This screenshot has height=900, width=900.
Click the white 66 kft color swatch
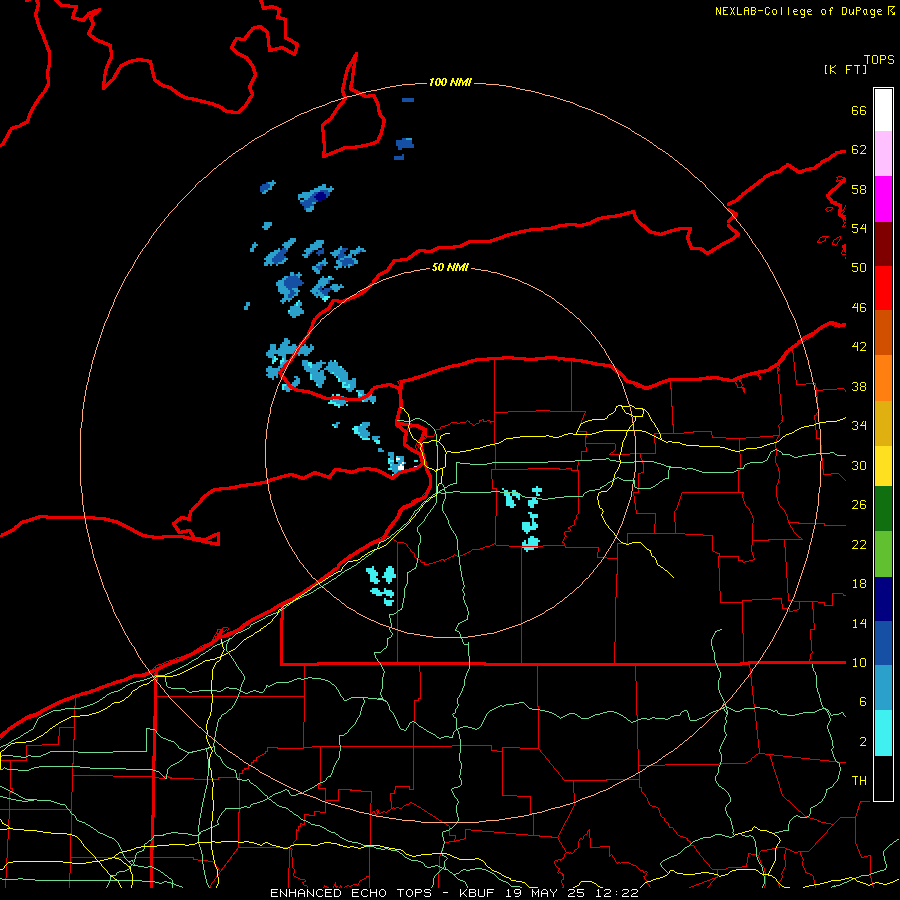coord(883,110)
